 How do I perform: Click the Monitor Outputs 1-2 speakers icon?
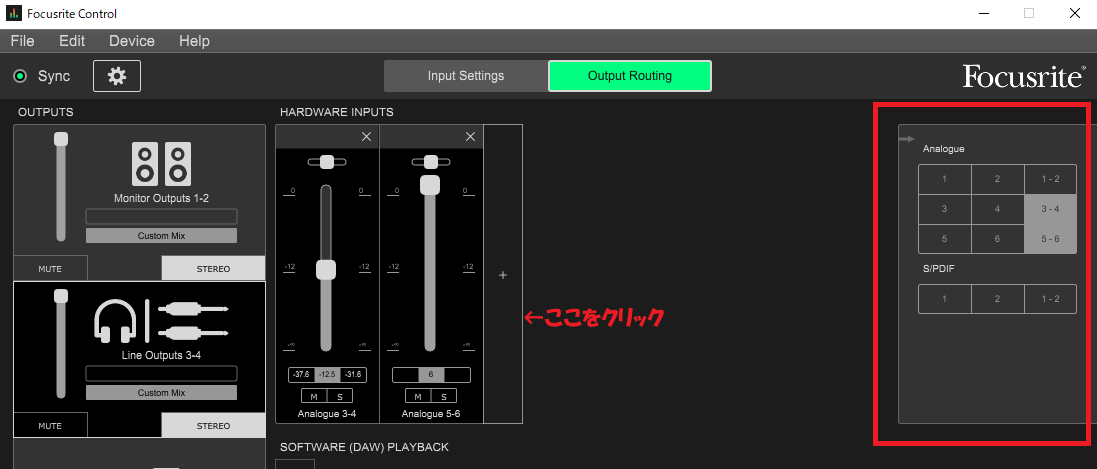point(162,164)
